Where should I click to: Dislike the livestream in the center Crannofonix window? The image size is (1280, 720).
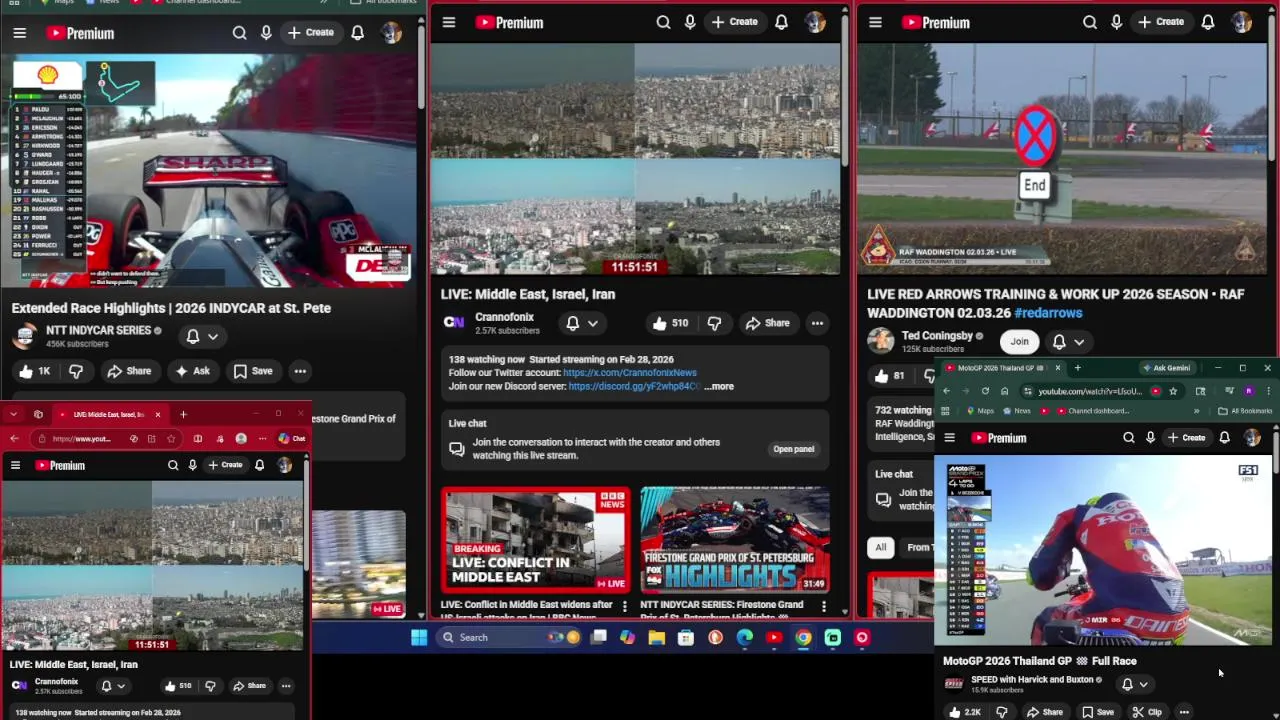[x=714, y=323]
